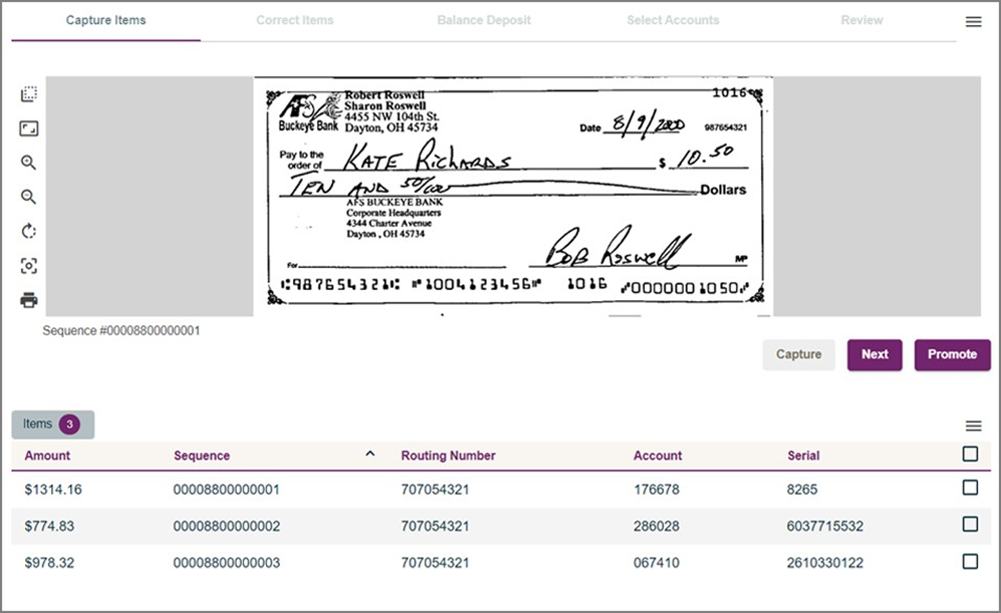The width and height of the screenshot is (1001, 613).
Task: Print the check image
Action: 29,300
